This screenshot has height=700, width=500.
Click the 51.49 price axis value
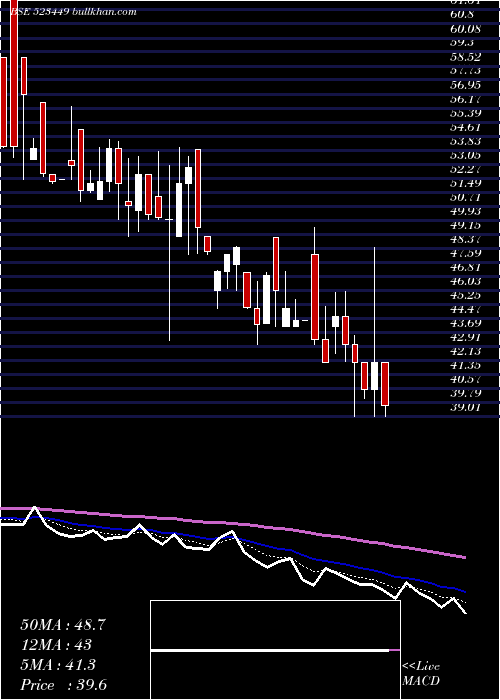point(465,183)
